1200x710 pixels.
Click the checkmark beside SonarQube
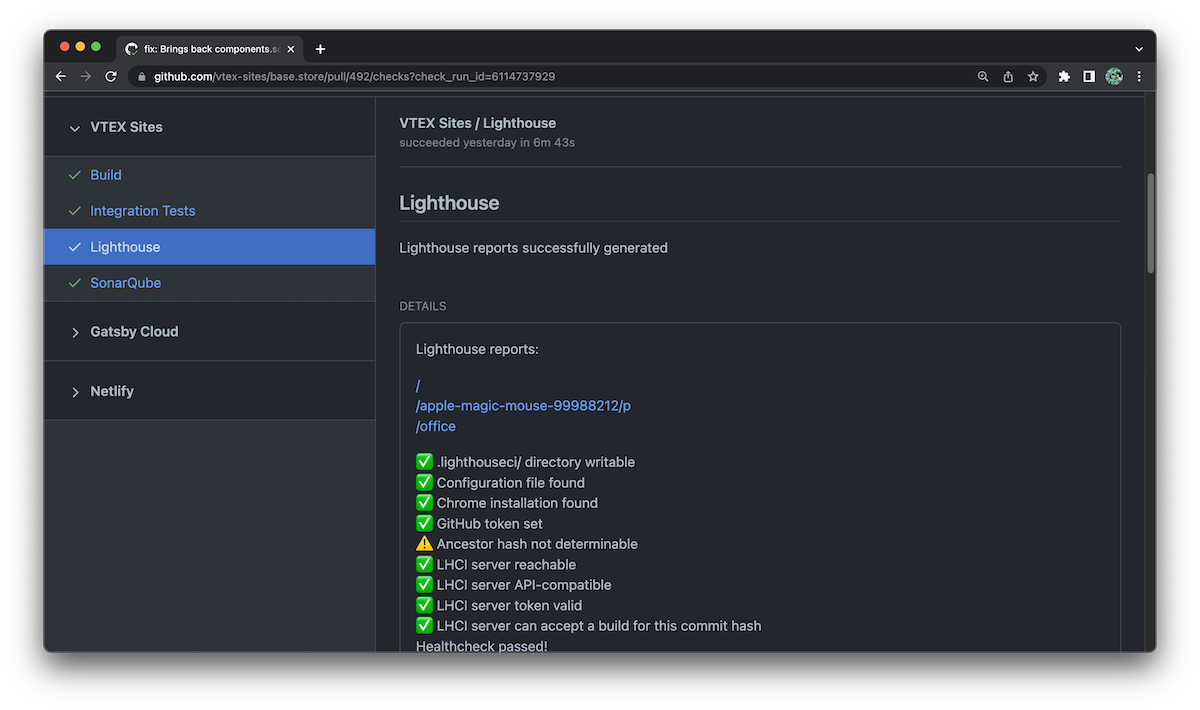[75, 283]
